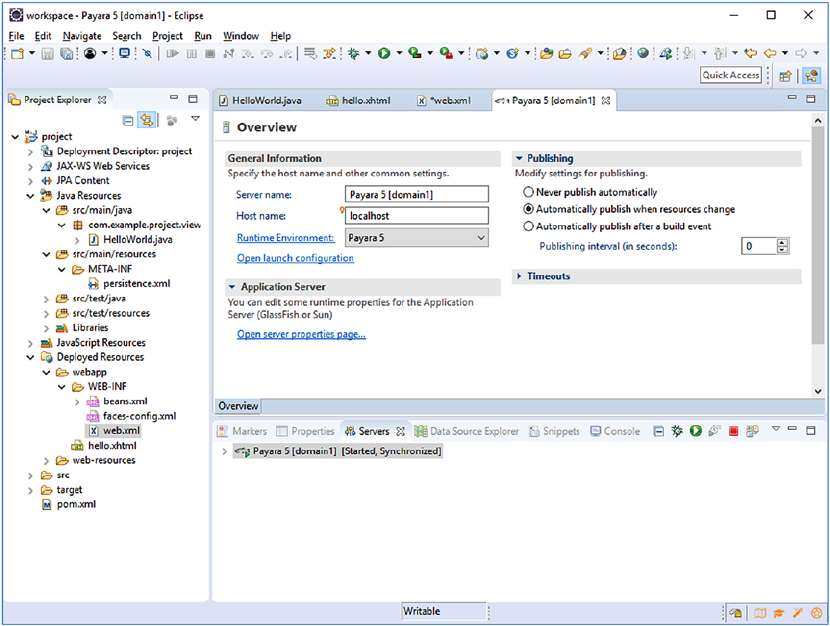Switch to the hello.xhtml editor tab
830x626 pixels.
pyautogui.click(x=359, y=101)
